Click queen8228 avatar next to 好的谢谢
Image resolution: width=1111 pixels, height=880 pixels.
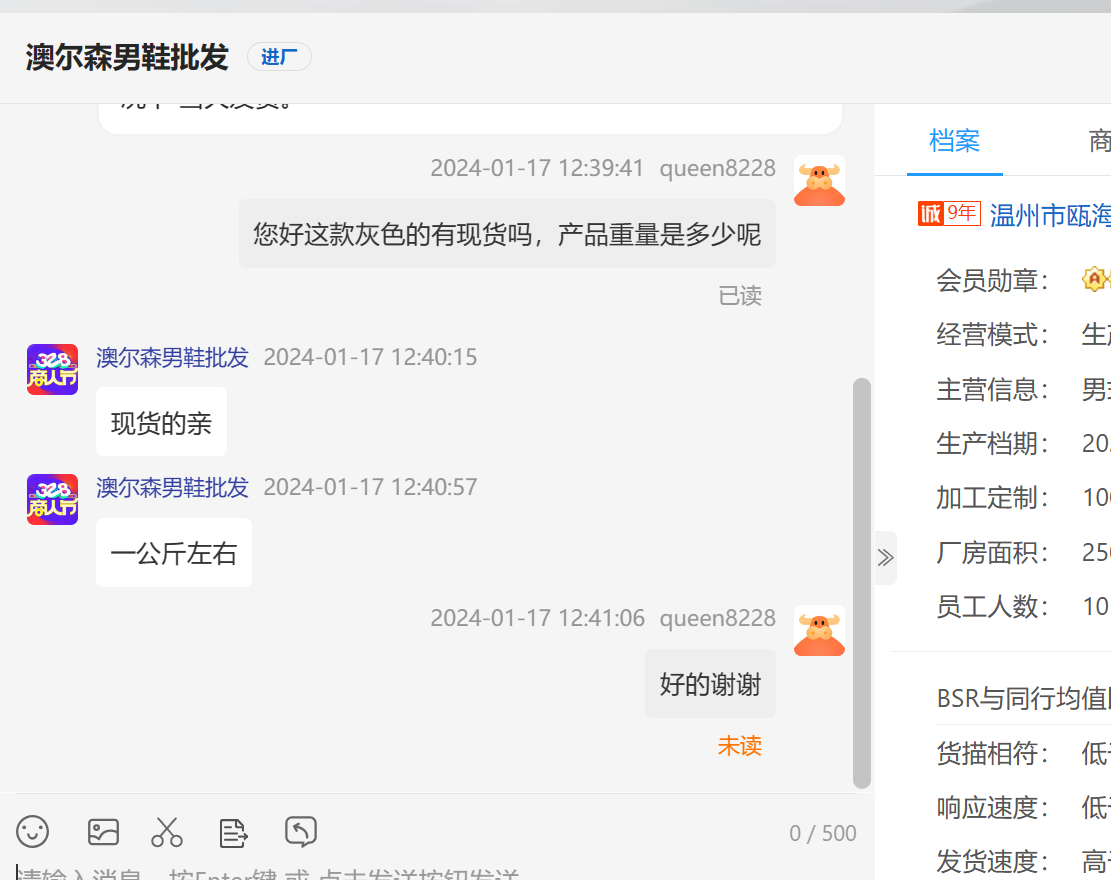click(x=819, y=630)
